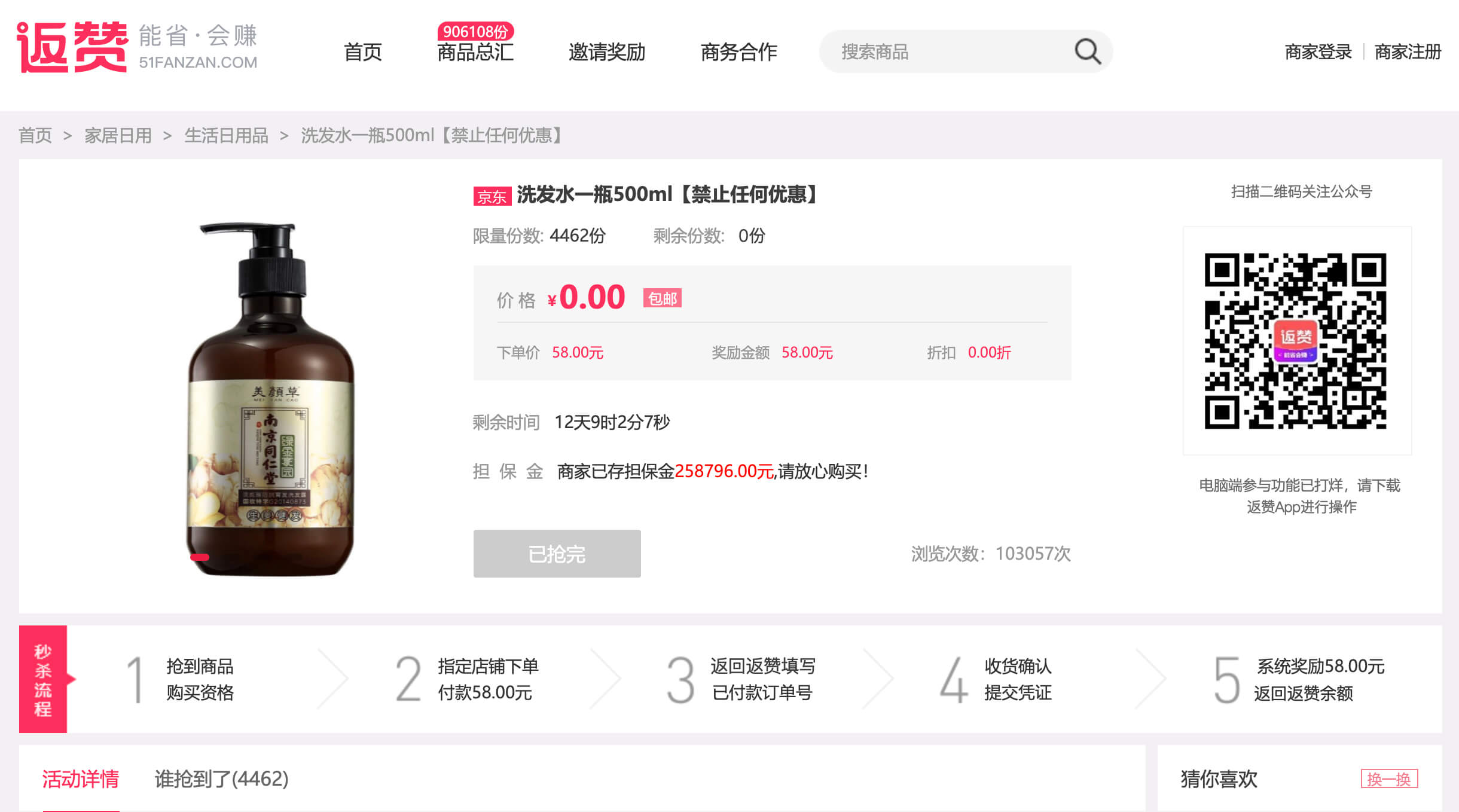Click the 换一换 refresh button
The image size is (1459, 812).
point(1390,779)
